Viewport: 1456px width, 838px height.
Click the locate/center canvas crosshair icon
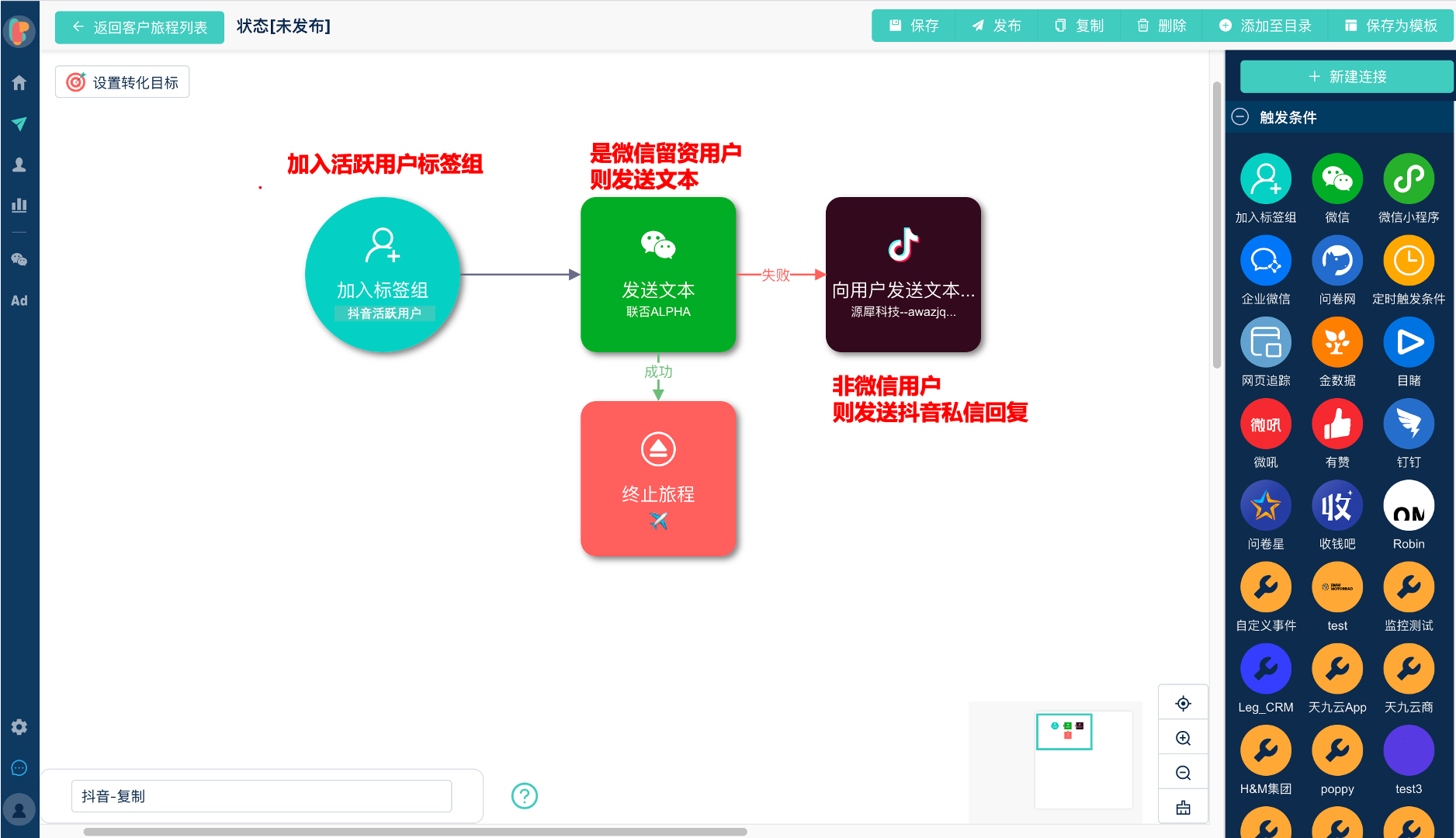1183,703
